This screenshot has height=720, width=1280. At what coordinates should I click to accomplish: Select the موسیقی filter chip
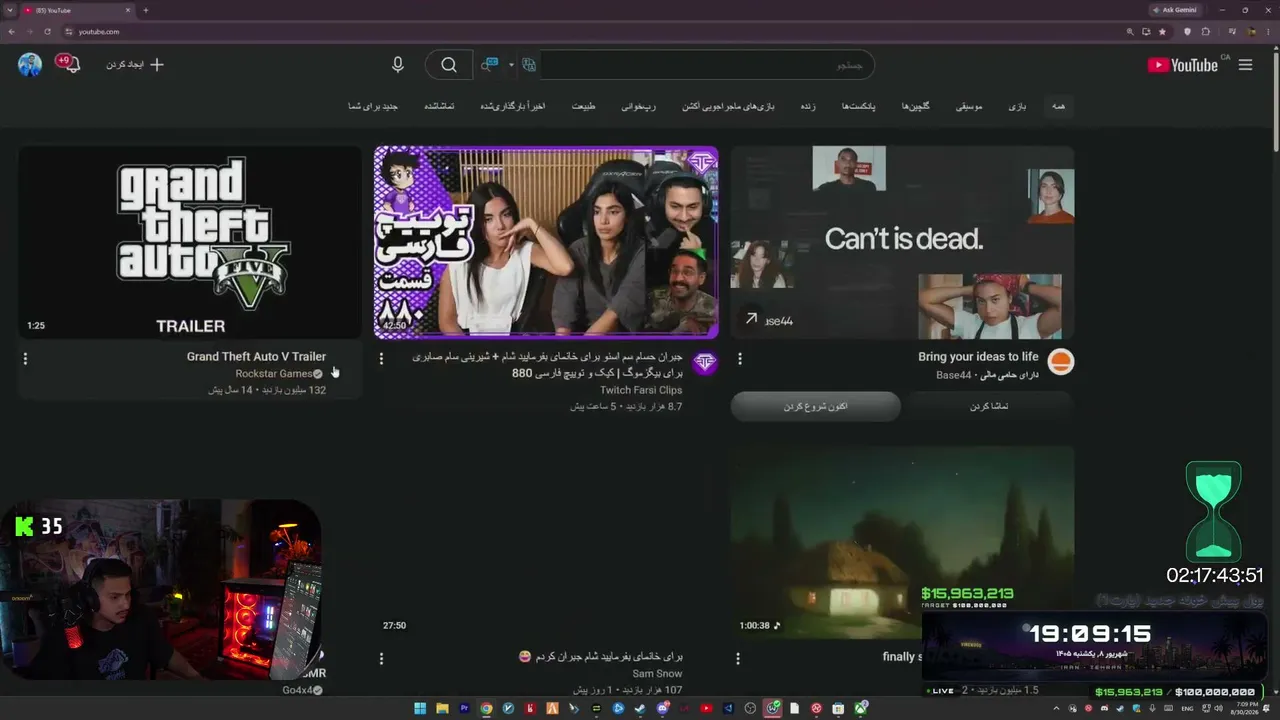pos(969,106)
